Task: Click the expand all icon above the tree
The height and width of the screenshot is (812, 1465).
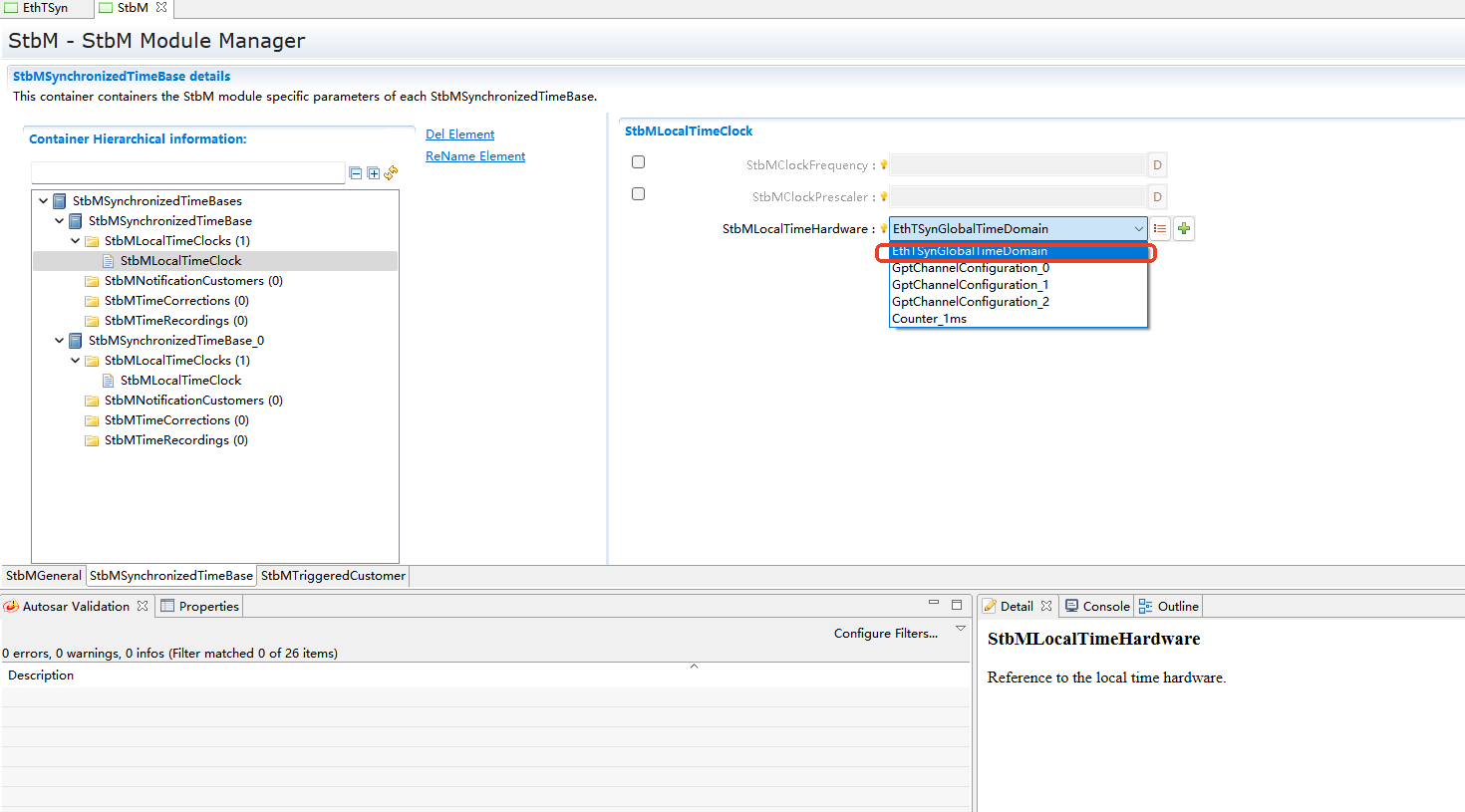Action: point(374,173)
